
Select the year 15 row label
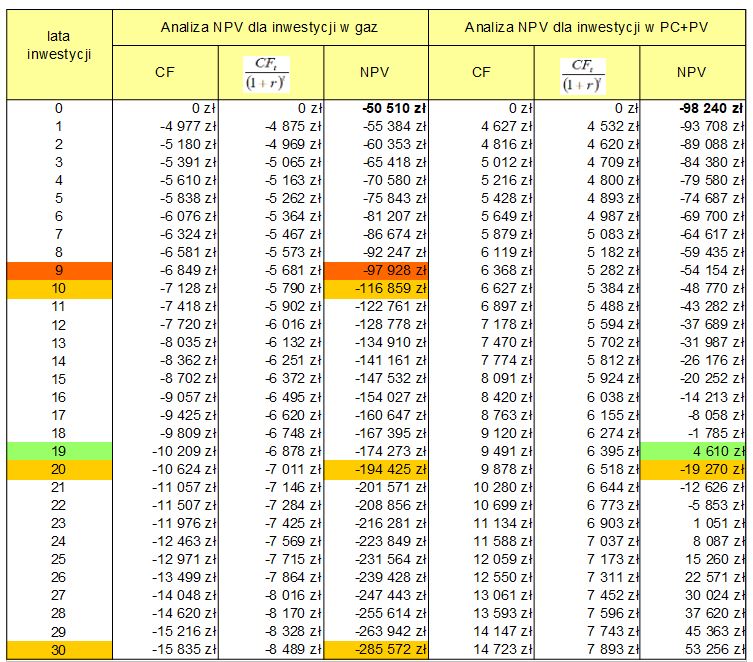[x=59, y=379]
